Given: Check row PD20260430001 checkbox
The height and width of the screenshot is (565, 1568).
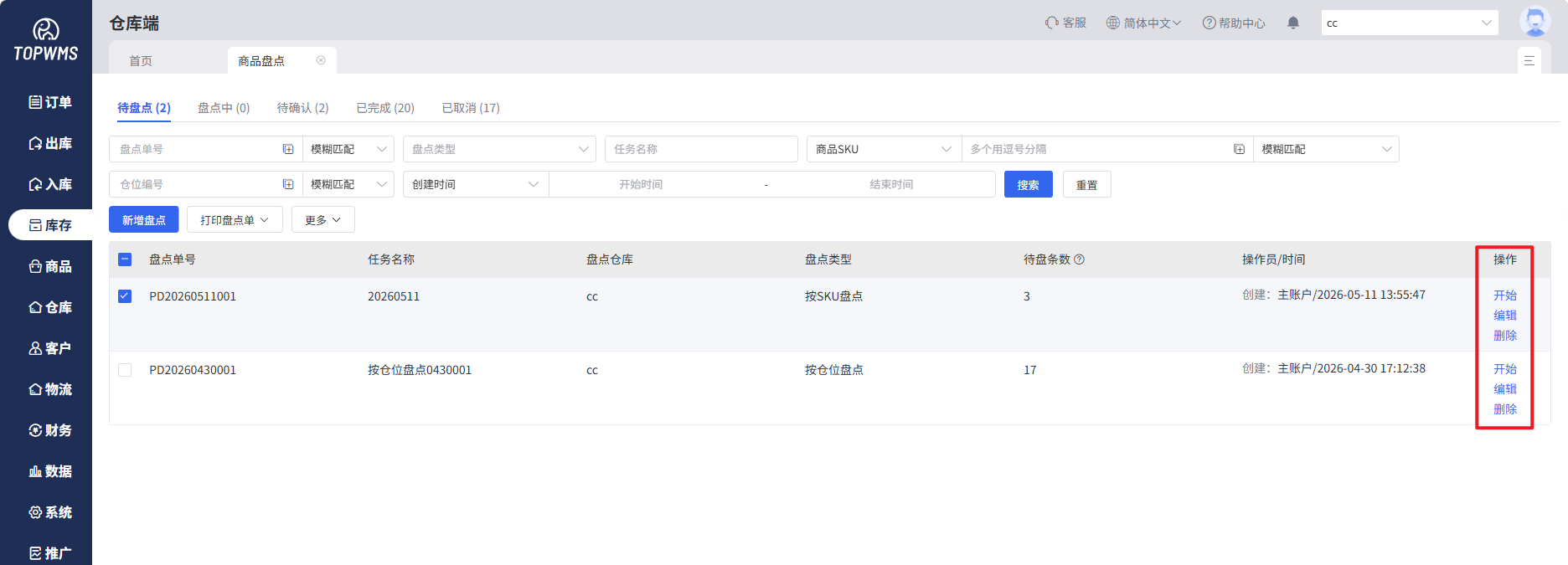Looking at the screenshot, I should (x=125, y=370).
